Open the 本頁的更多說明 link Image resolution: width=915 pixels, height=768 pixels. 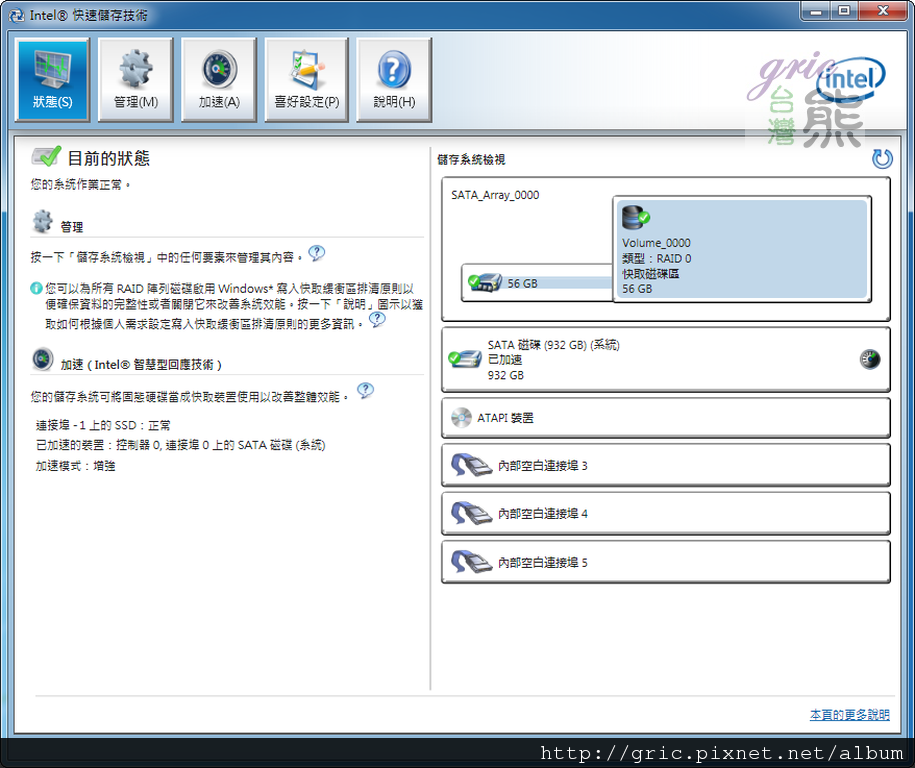point(850,715)
